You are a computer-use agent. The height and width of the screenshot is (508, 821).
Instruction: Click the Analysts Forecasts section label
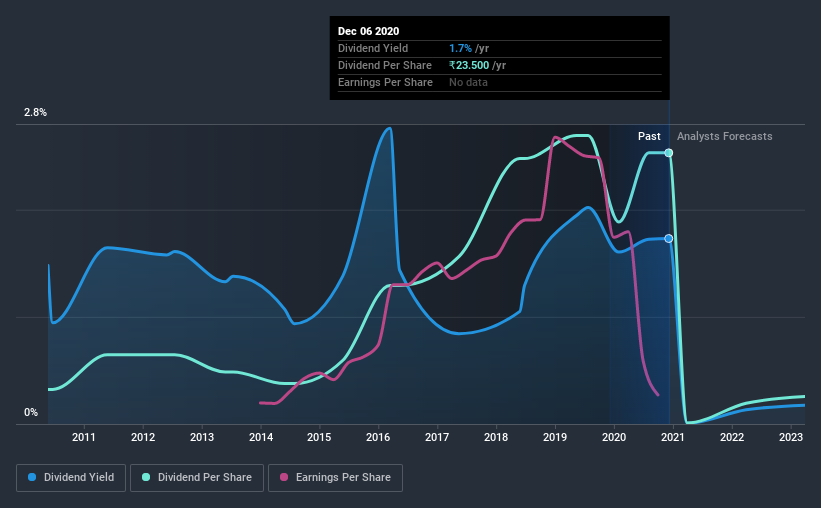(725, 136)
